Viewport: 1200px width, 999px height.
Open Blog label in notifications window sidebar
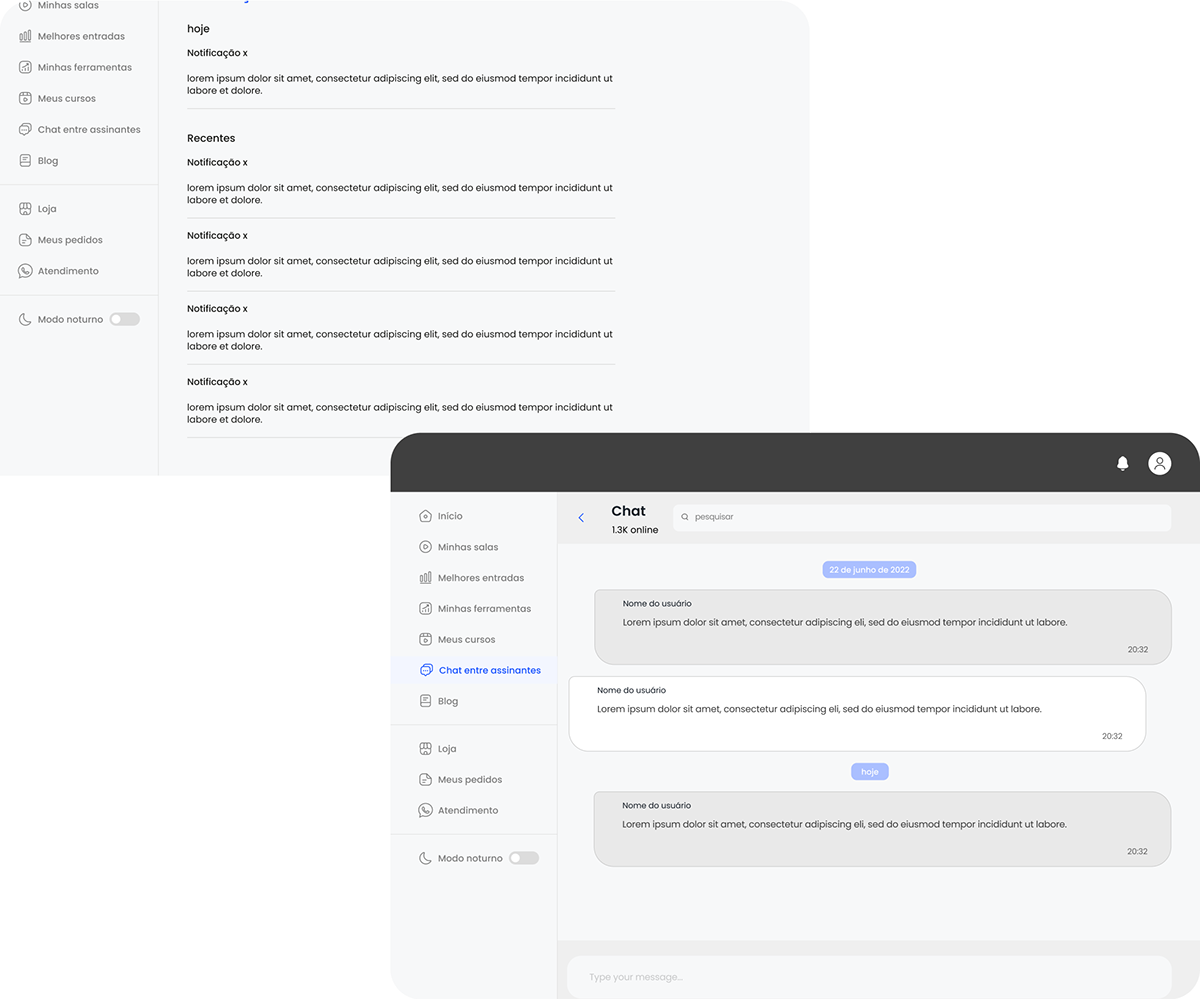[48, 160]
